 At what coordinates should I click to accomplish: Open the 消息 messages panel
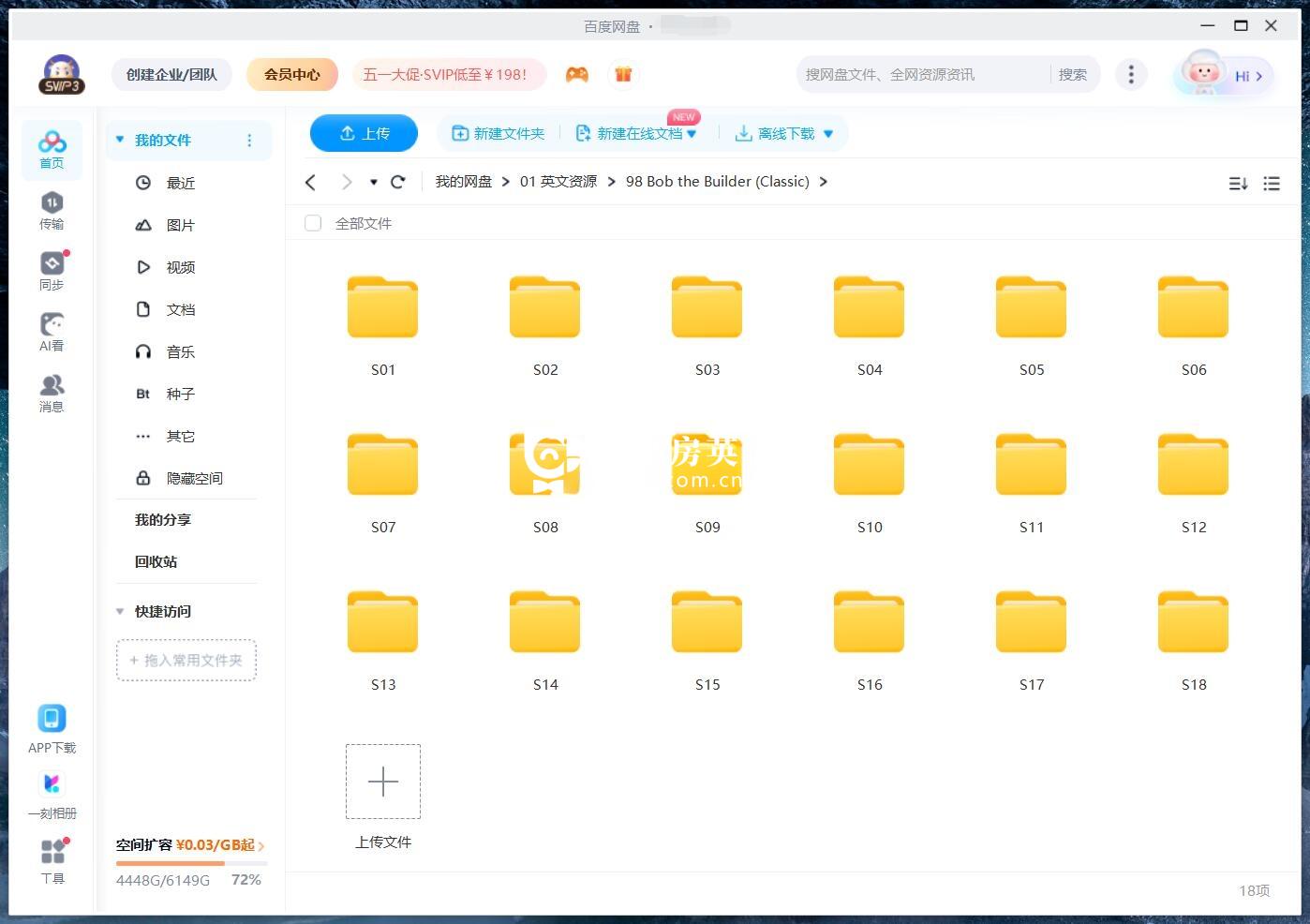52,391
